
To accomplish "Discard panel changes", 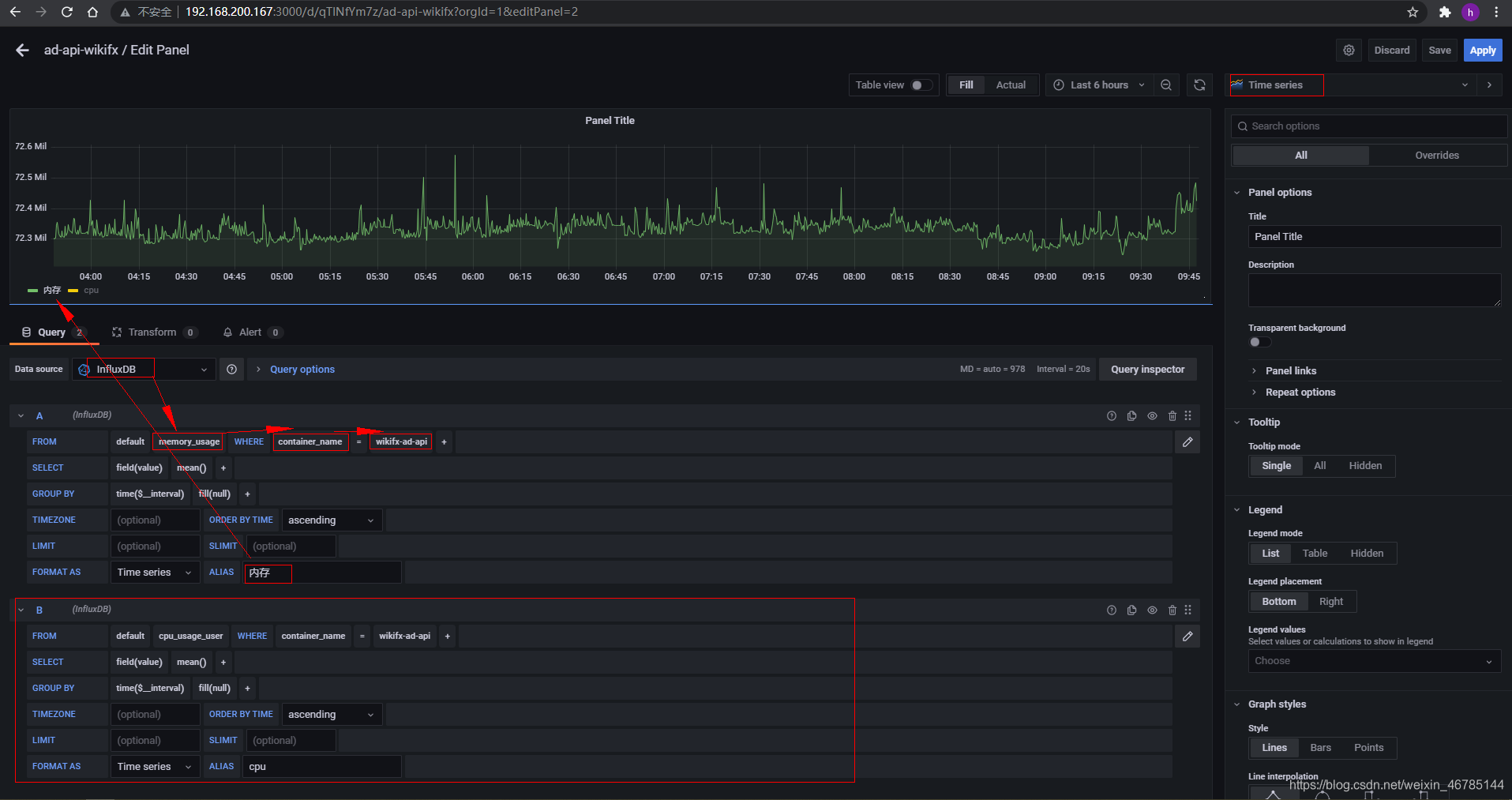I will (x=1392, y=51).
